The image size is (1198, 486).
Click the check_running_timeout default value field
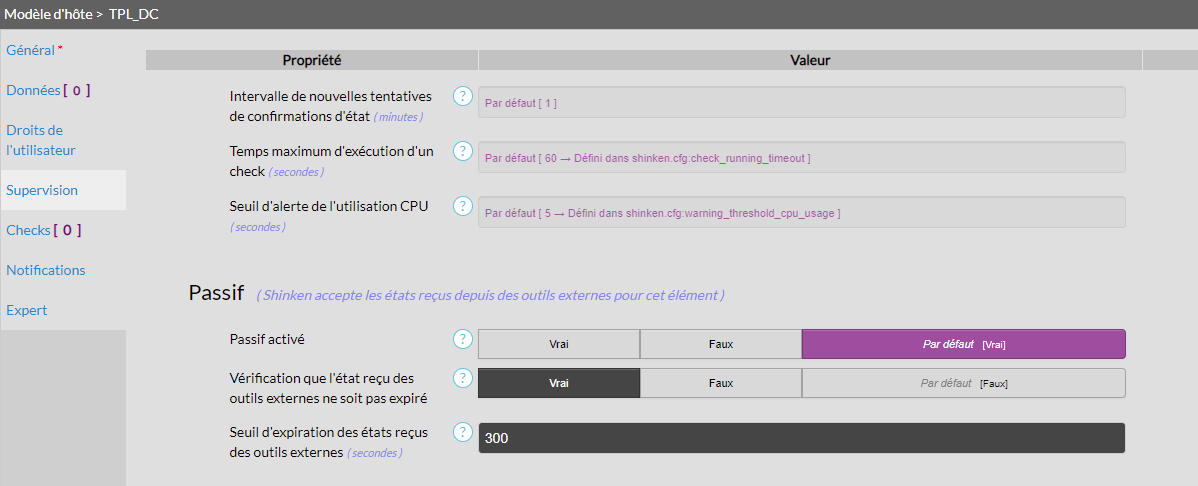click(801, 157)
